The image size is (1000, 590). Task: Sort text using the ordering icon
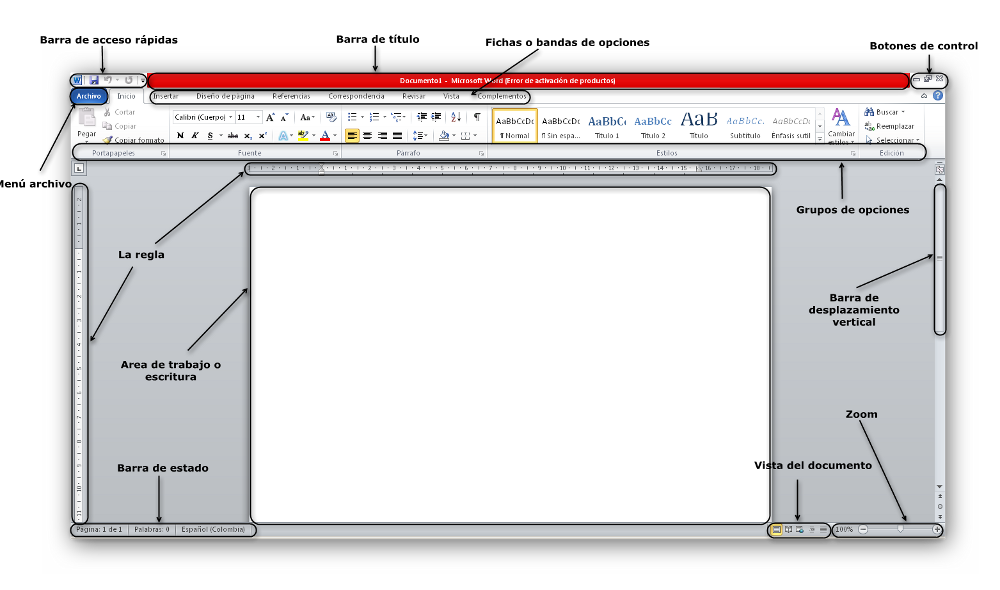click(455, 116)
